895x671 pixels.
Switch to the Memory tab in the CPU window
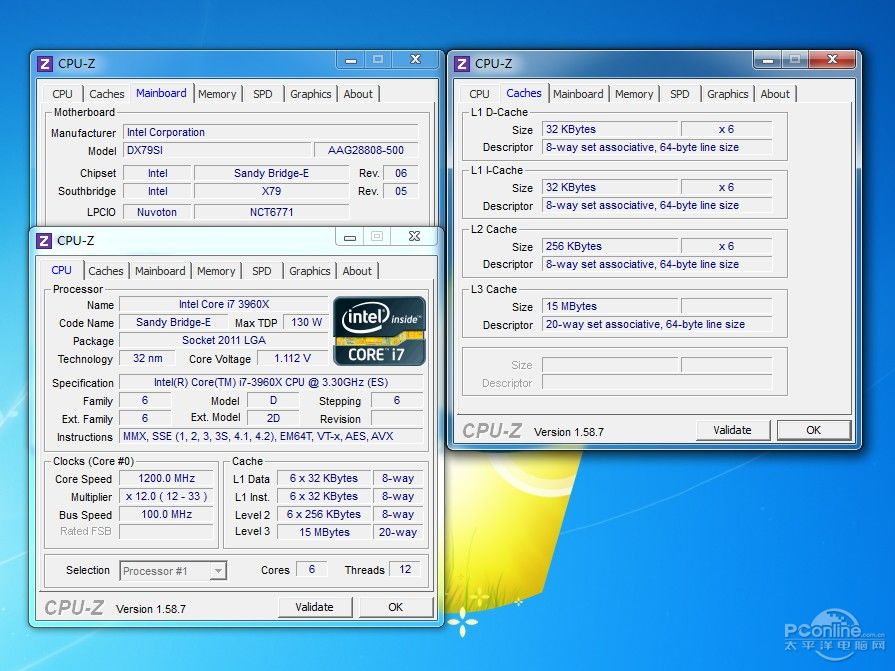(x=216, y=271)
